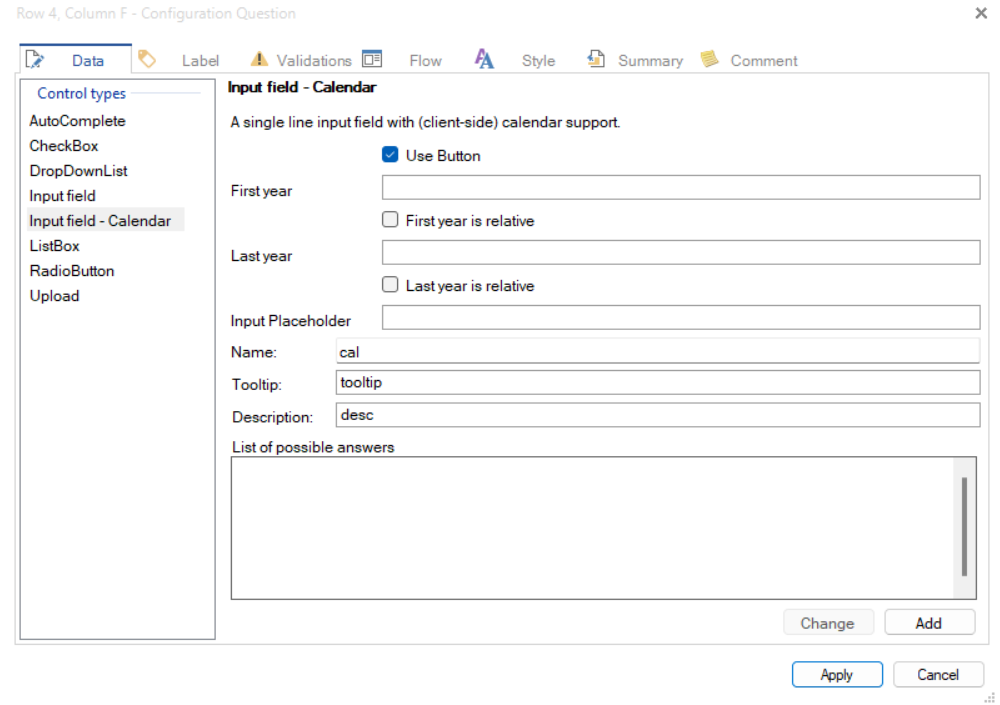Click the Summary tab document icon
The image size is (1000, 705).
tap(596, 59)
